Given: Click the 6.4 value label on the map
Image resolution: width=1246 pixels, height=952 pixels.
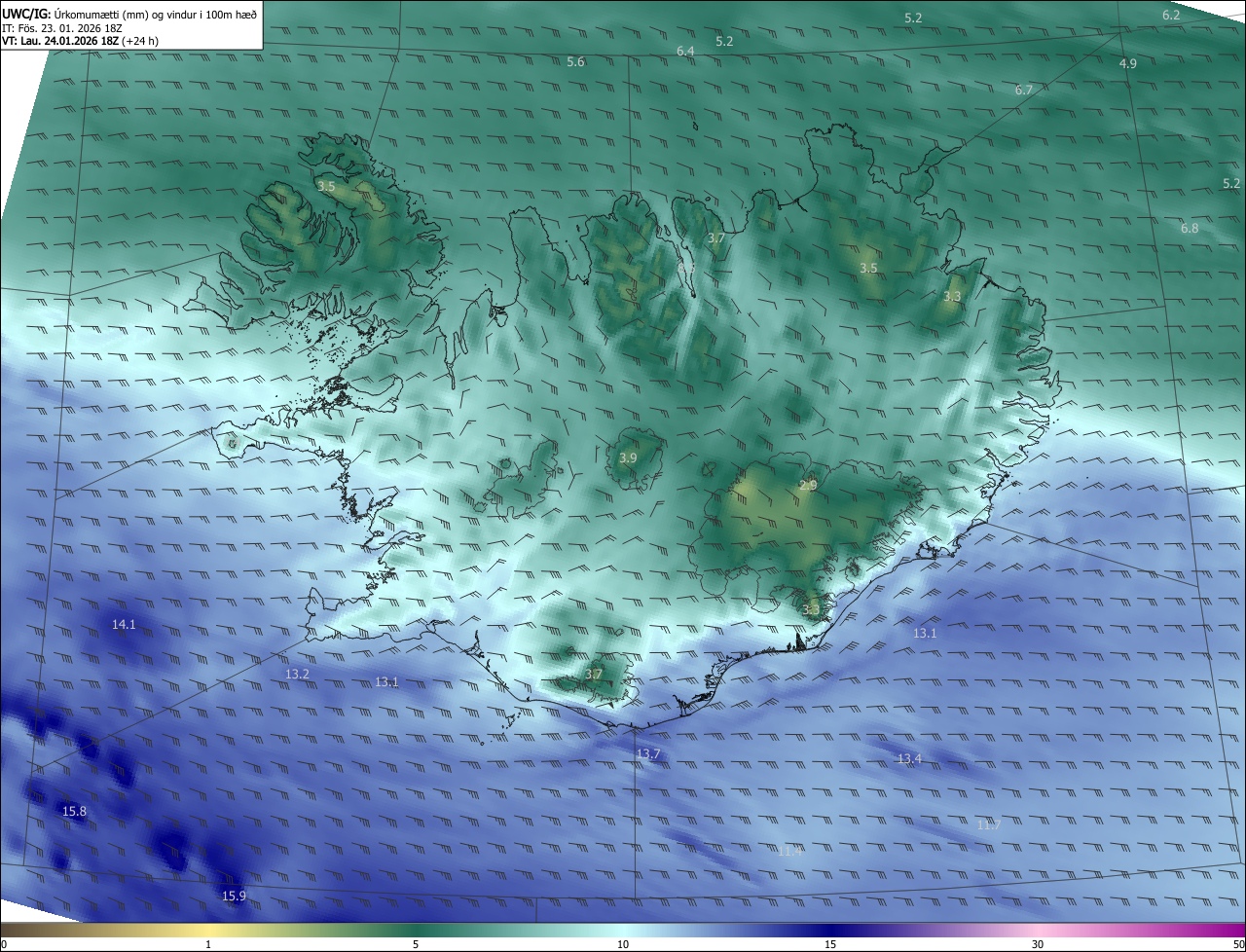Looking at the screenshot, I should coord(685,51).
